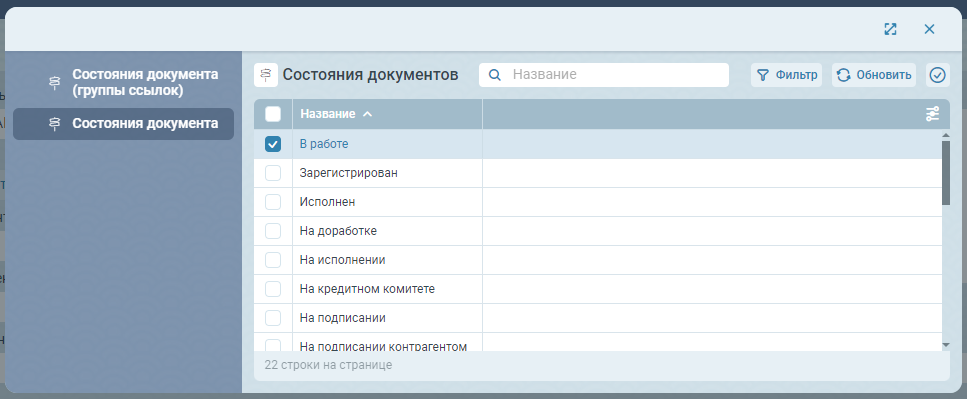Click signpost icon of Состояния документа (группы ссылок)
The height and width of the screenshot is (399, 967).
tap(55, 83)
